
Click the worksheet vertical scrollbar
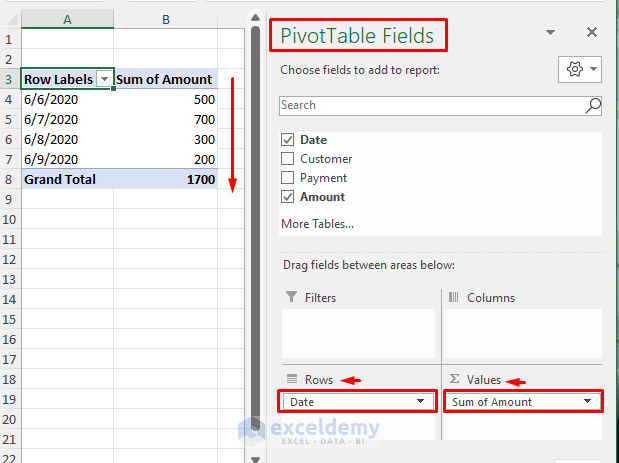(256, 250)
